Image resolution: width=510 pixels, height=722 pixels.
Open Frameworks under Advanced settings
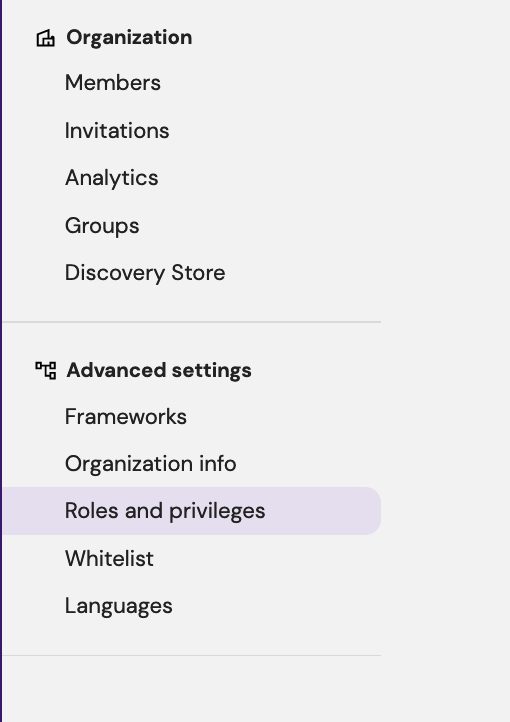[126, 417]
